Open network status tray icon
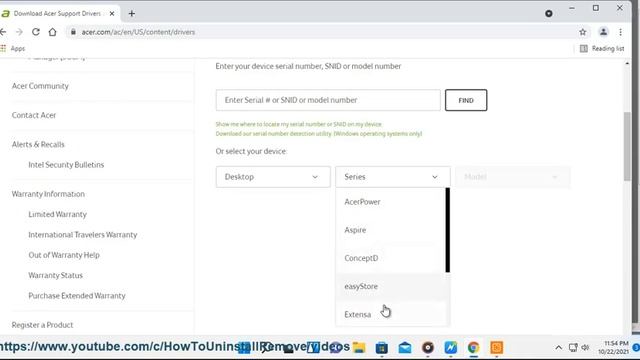This screenshot has height=360, width=640. point(573,348)
